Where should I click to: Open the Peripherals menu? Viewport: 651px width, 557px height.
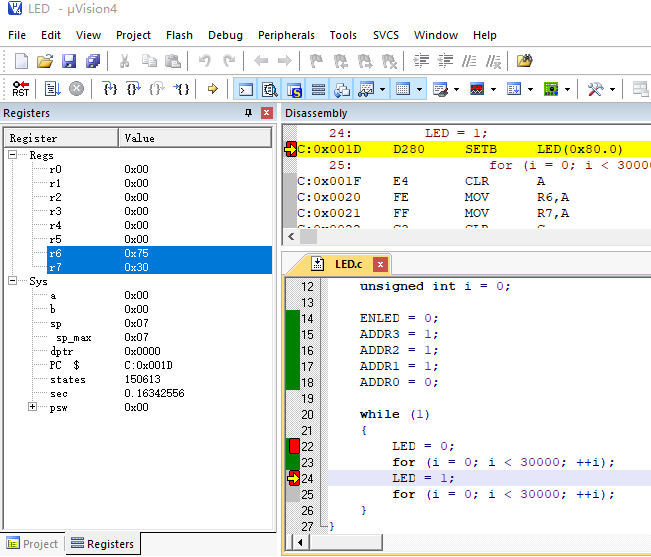pyautogui.click(x=286, y=35)
